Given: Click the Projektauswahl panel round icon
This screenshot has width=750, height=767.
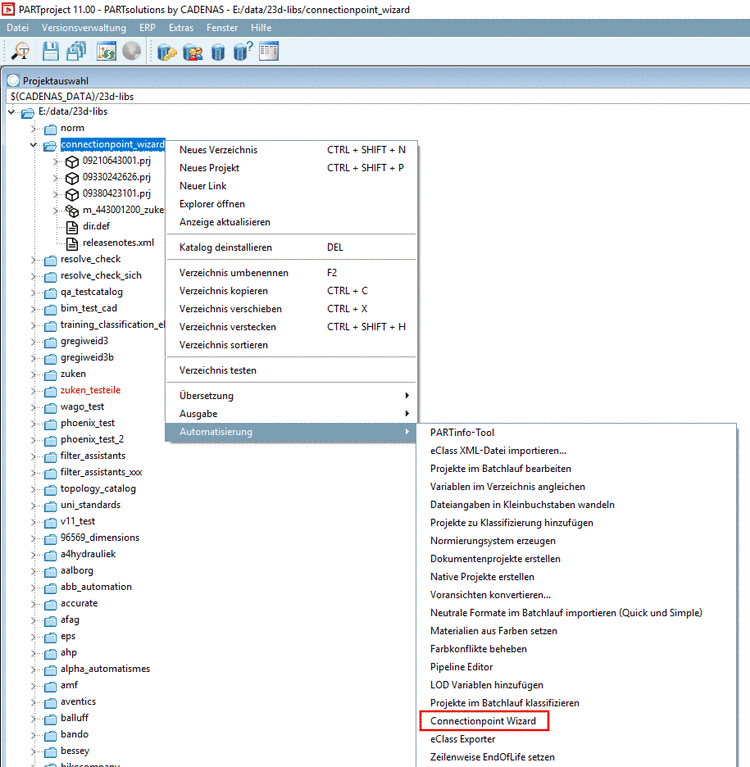Looking at the screenshot, I should (x=13, y=80).
